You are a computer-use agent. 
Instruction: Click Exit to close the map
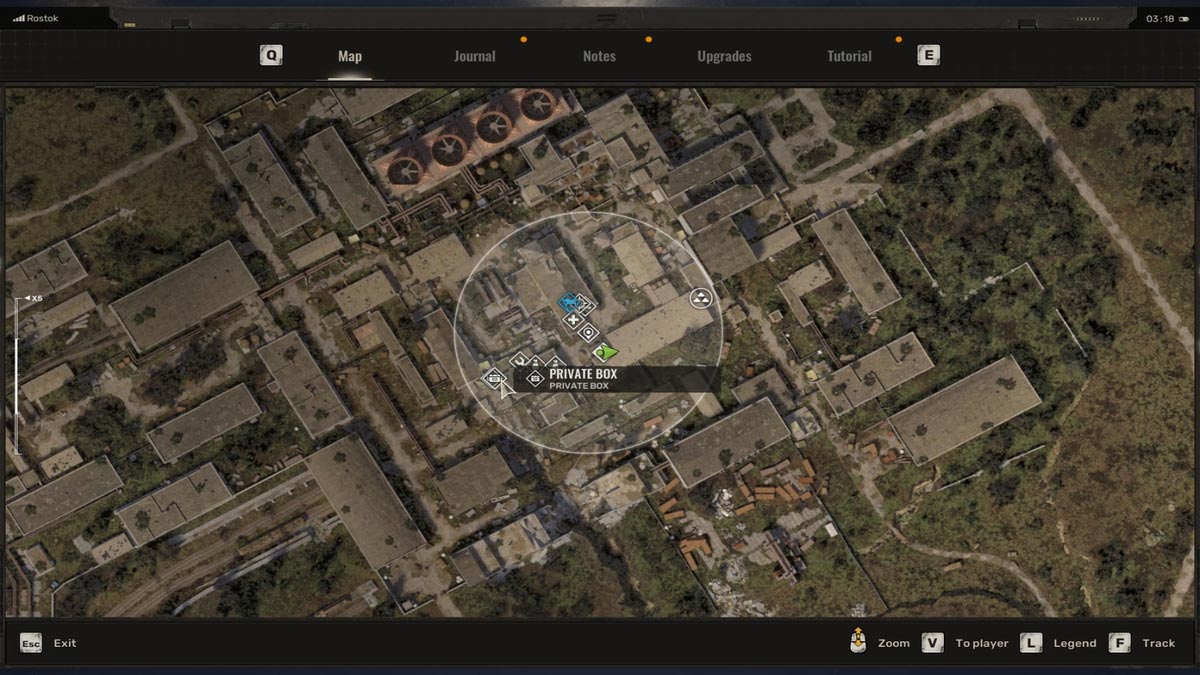click(45, 643)
